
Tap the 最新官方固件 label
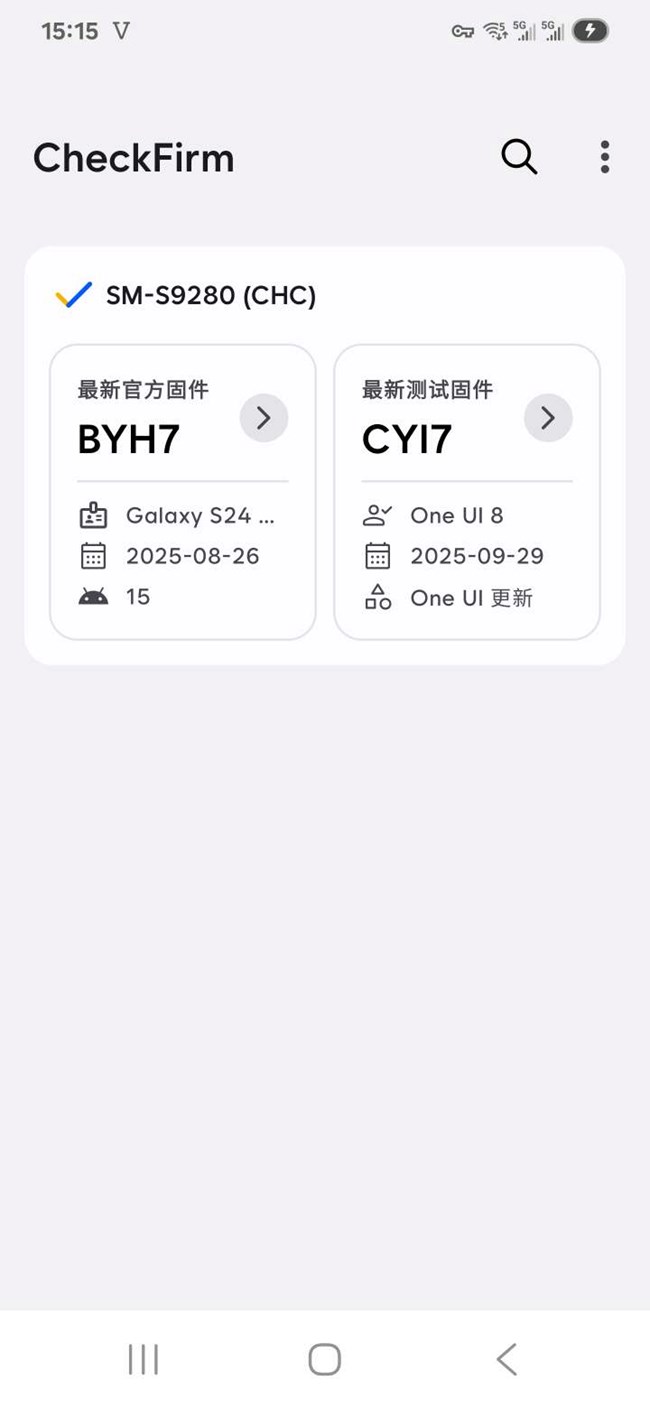tap(143, 389)
